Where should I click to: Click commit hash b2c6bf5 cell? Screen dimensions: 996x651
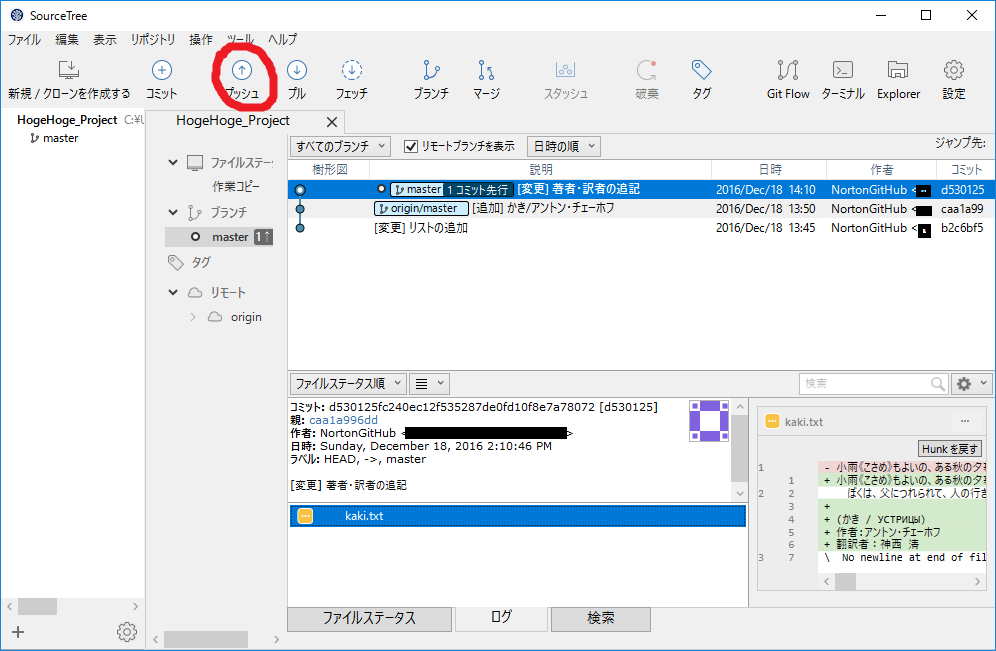tap(962, 227)
